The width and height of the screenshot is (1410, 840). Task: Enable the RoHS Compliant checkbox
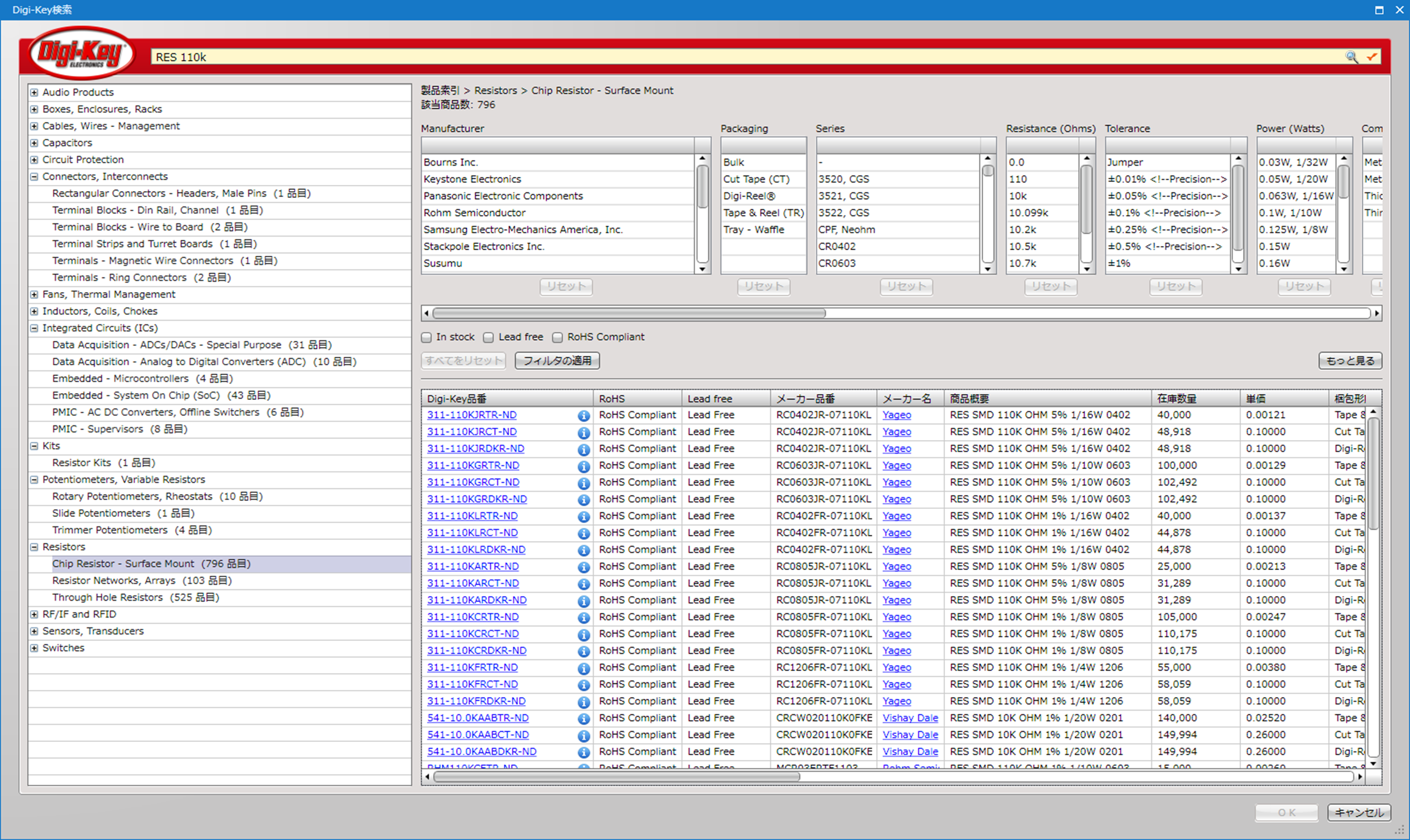pyautogui.click(x=558, y=337)
